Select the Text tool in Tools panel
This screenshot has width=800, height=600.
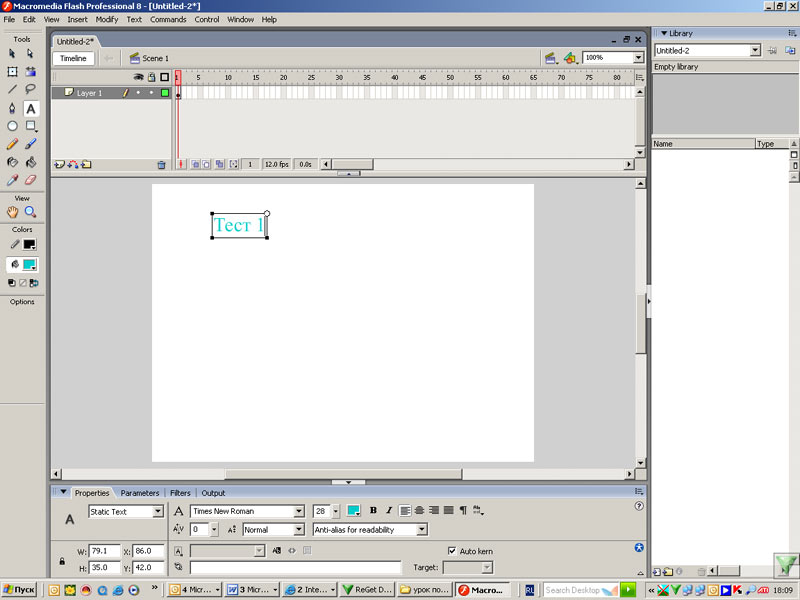pos(30,108)
